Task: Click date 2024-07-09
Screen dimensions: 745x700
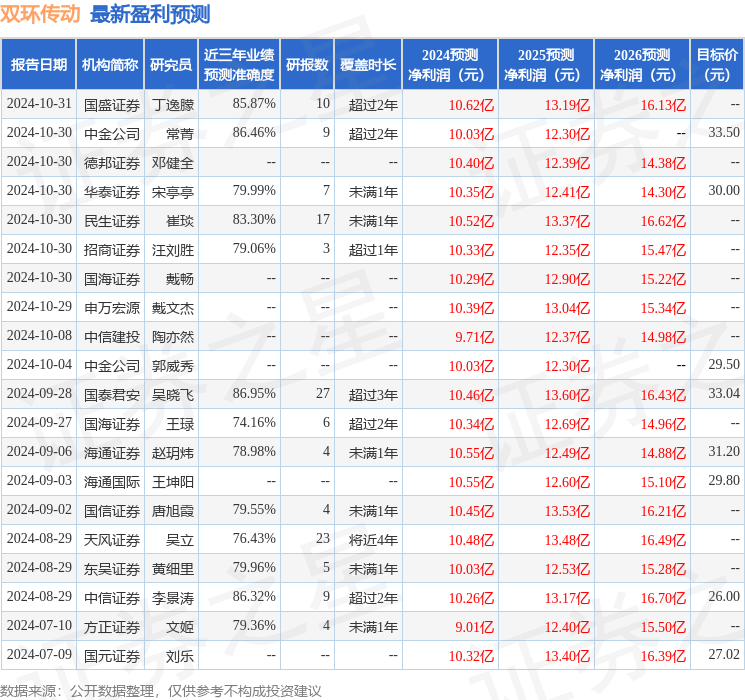Action: [39, 654]
